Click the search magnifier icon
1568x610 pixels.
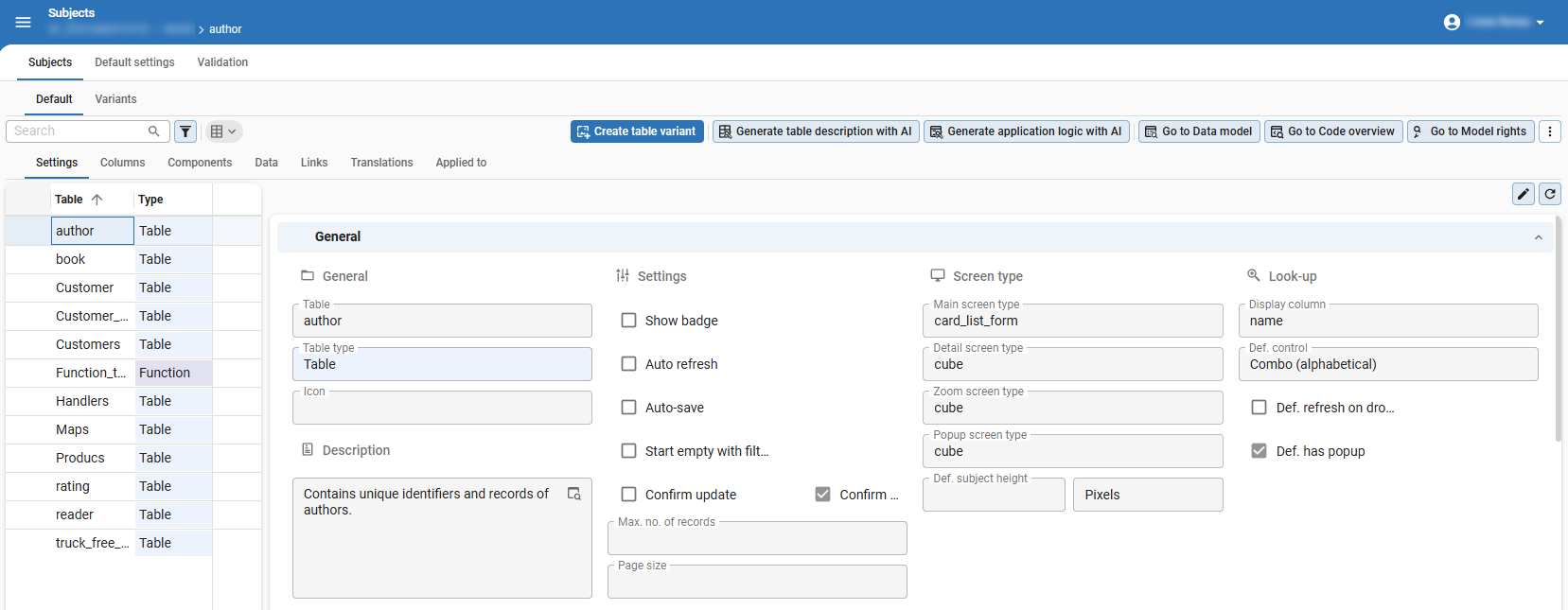pos(154,131)
